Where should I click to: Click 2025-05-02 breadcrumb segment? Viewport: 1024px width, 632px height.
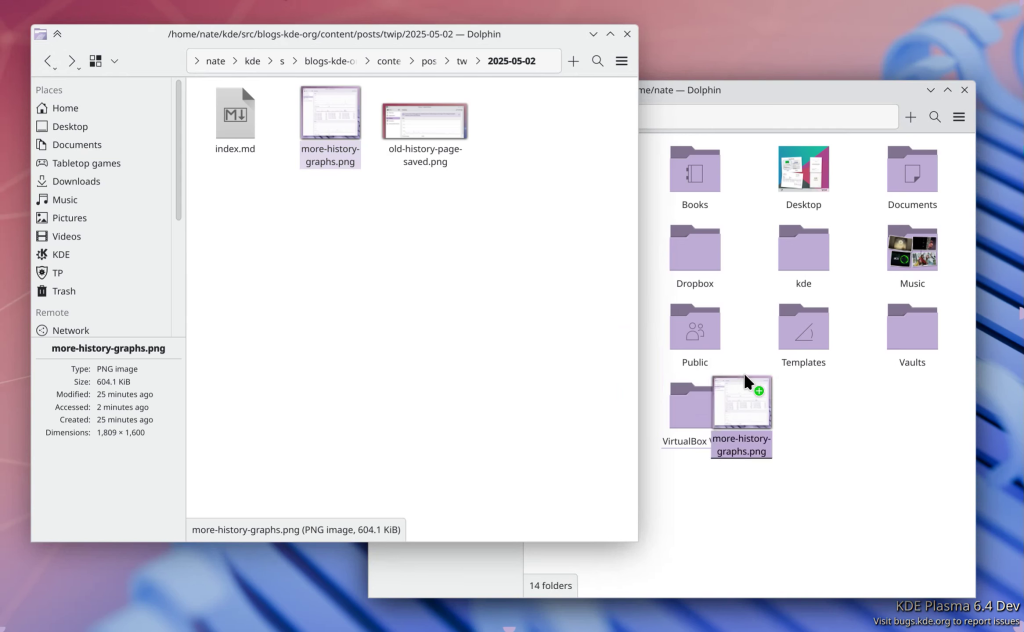pos(511,61)
